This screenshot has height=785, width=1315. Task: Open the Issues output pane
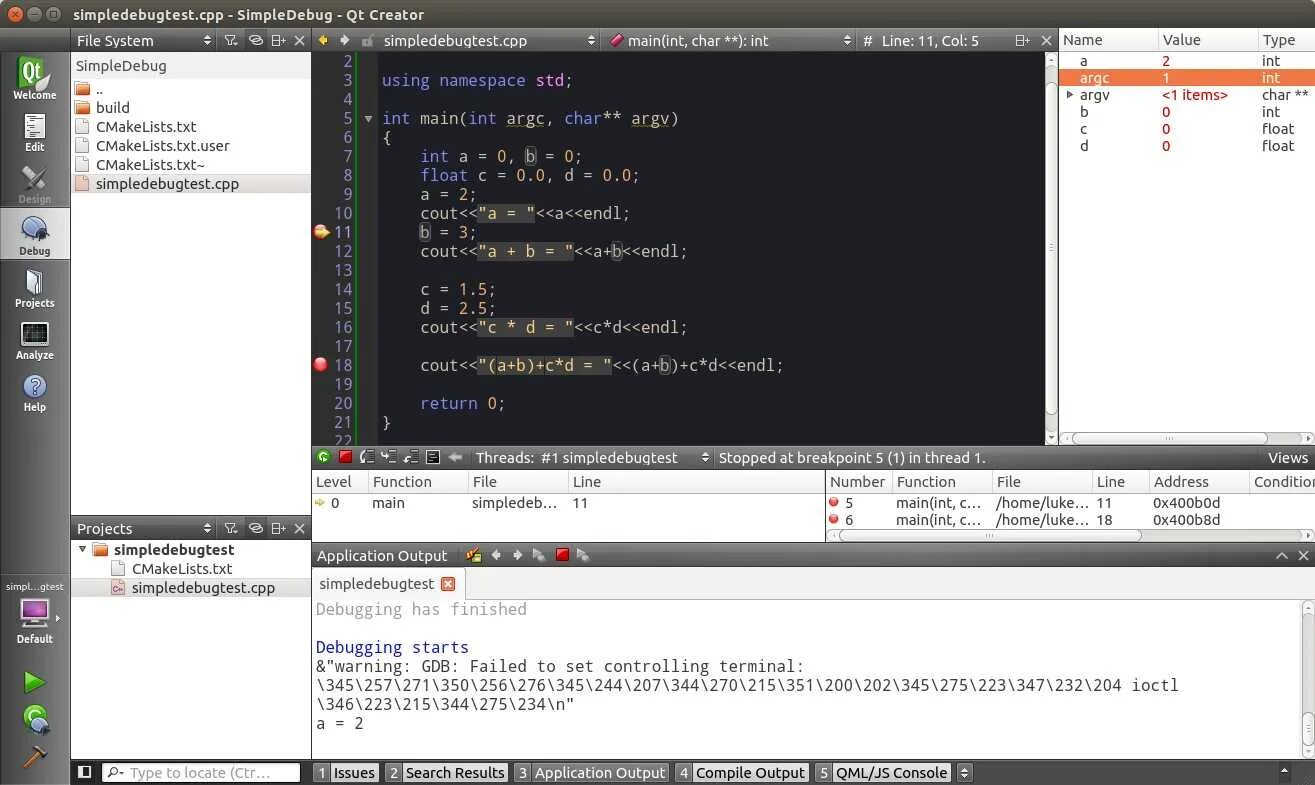(x=345, y=772)
